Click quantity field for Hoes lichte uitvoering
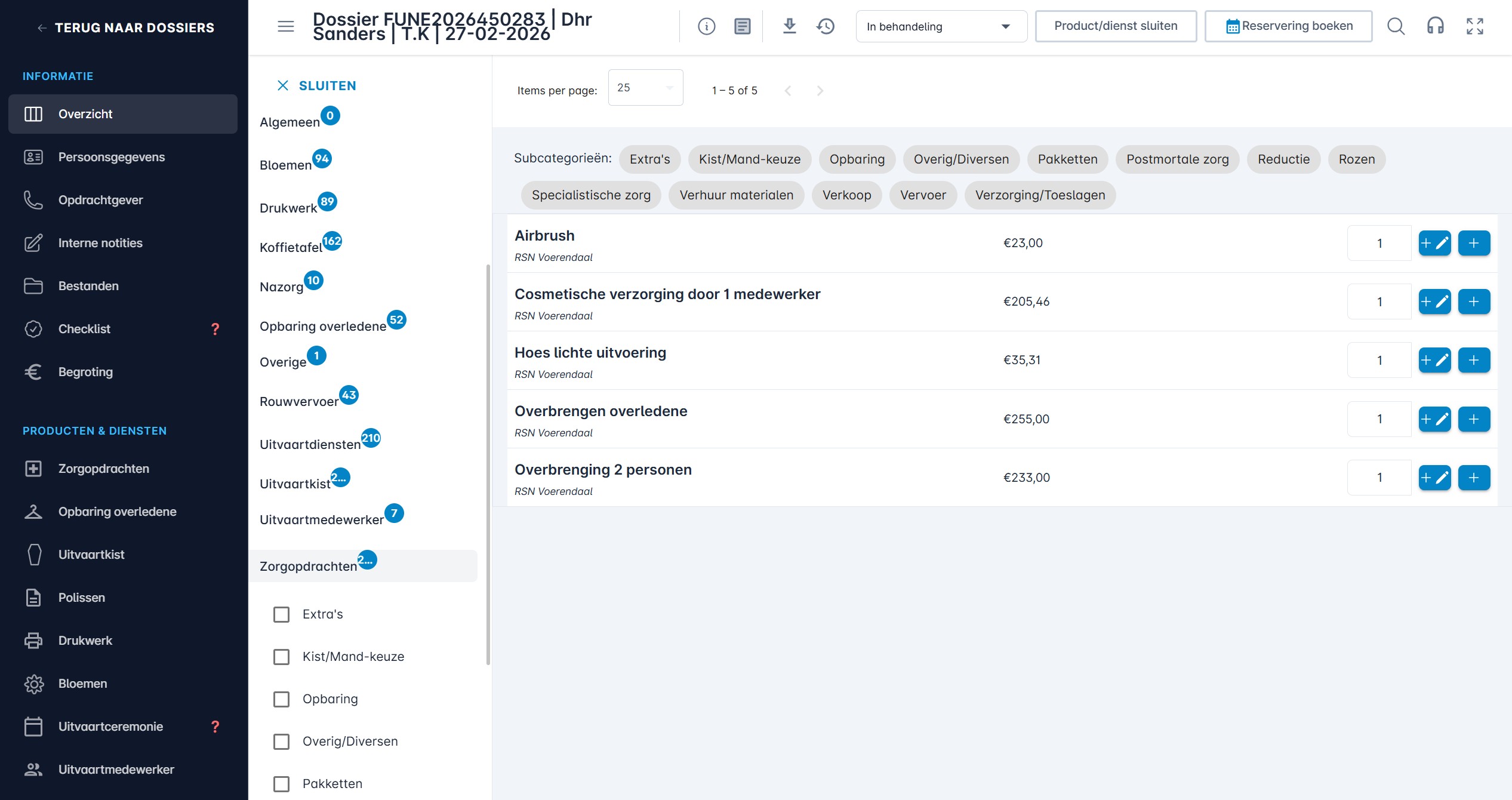1512x800 pixels. (x=1379, y=360)
